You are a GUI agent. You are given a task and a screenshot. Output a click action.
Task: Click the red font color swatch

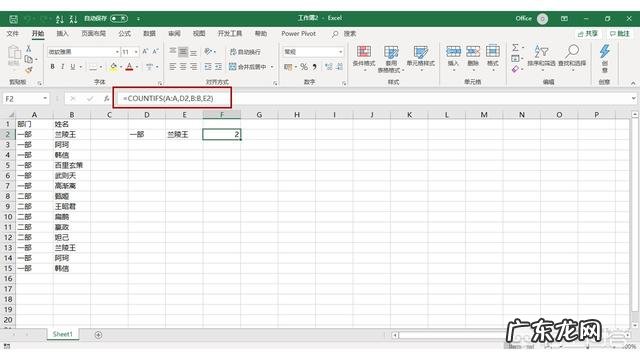click(x=129, y=67)
